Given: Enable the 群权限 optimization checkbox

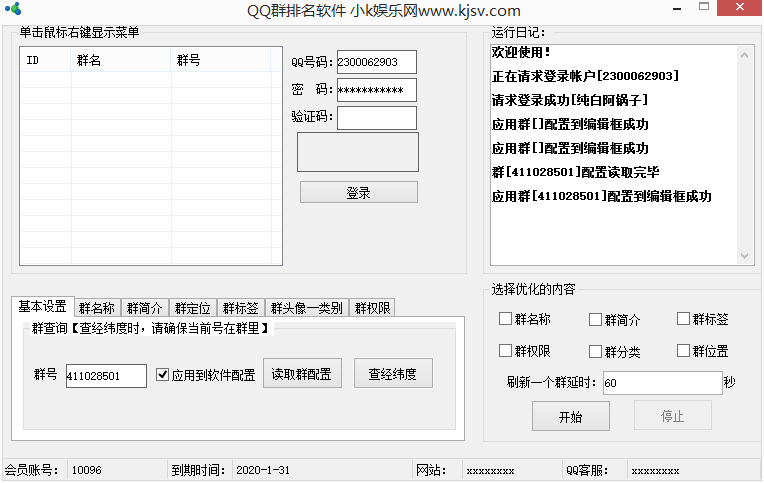Looking at the screenshot, I should (505, 350).
